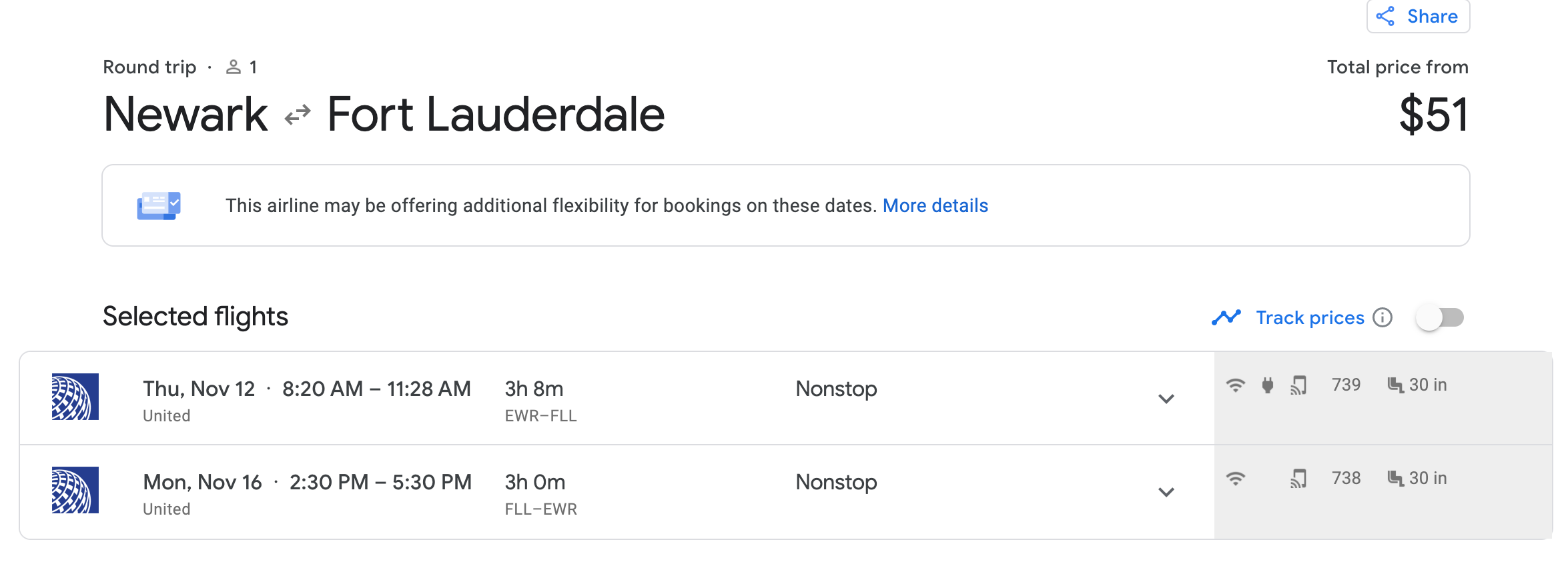The width and height of the screenshot is (1568, 572).
Task: Click legroom seat icon on outbound flight
Action: coord(1395,385)
